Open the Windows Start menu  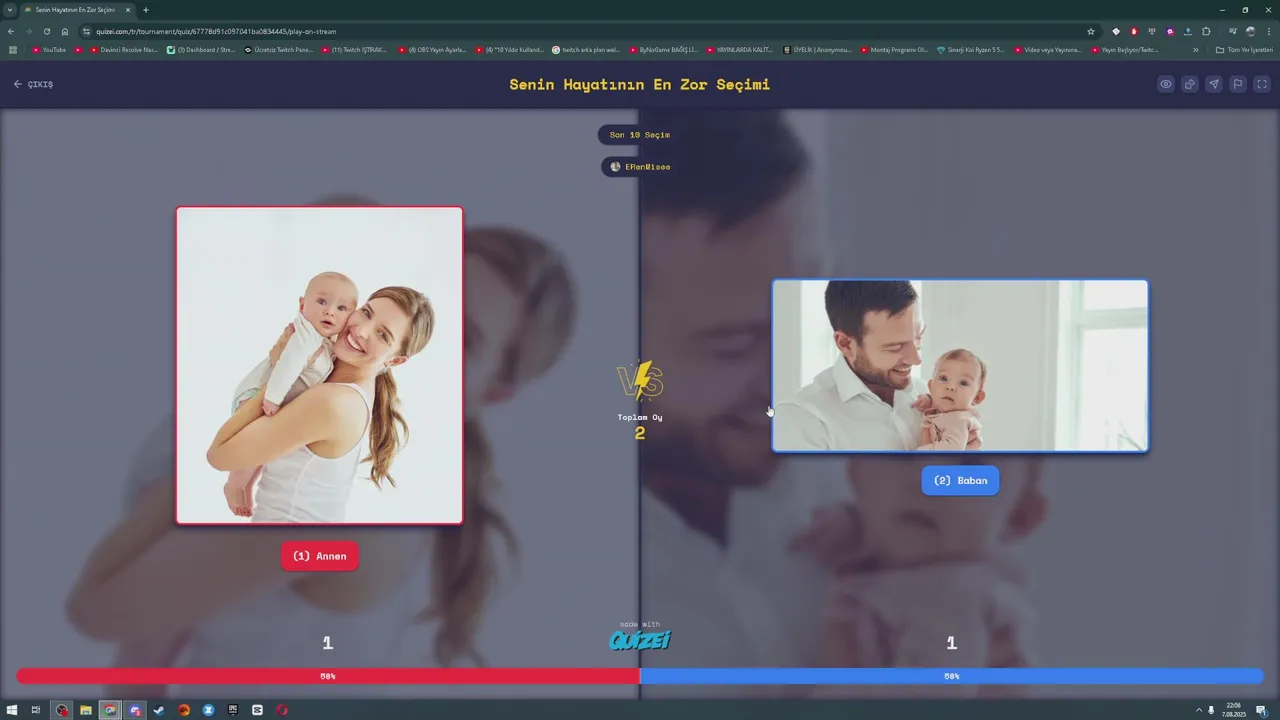pyautogui.click(x=12, y=710)
